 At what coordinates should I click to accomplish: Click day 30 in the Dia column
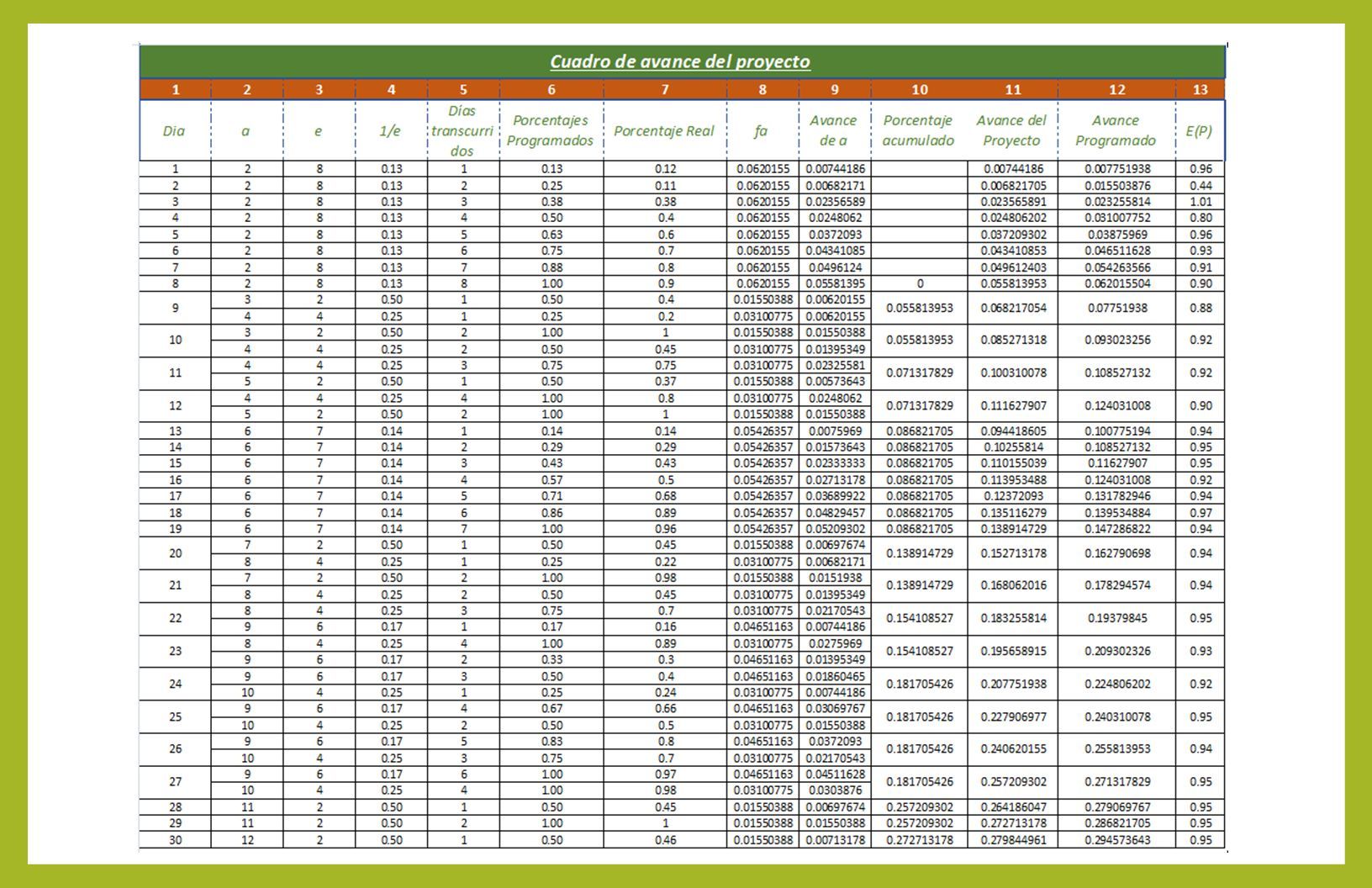click(176, 840)
